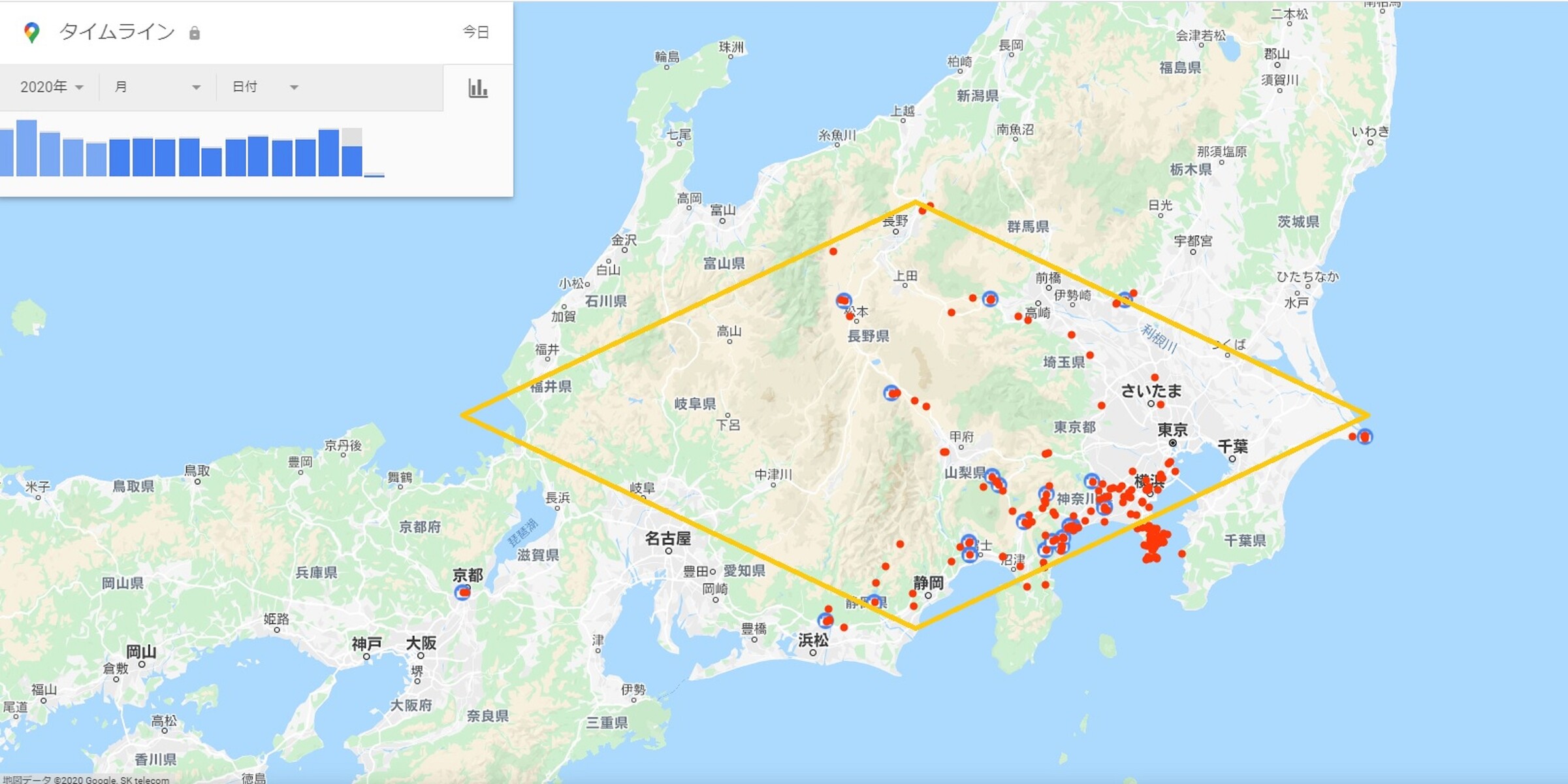Click the タイムライン title text
Viewport: 1568px width, 784px height.
click(117, 32)
